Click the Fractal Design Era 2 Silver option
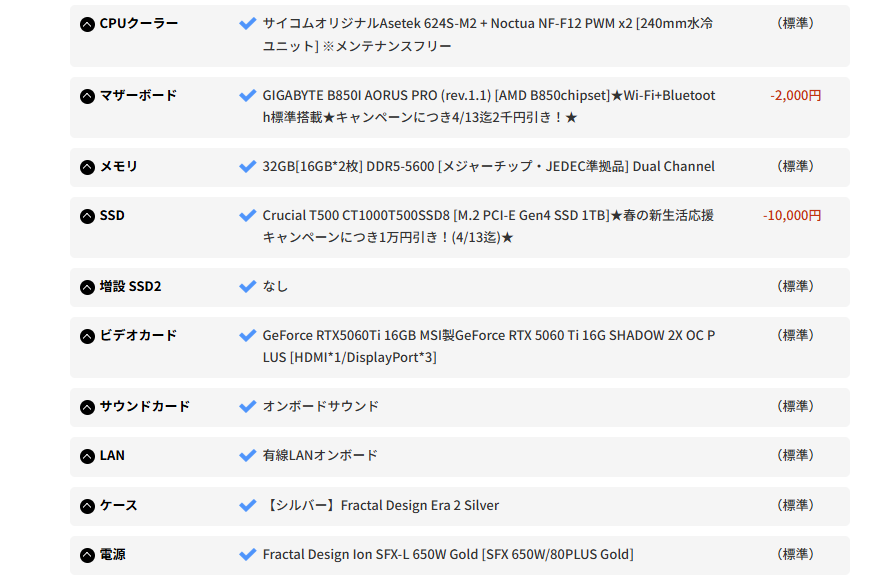This screenshot has width=872, height=581. coord(381,505)
